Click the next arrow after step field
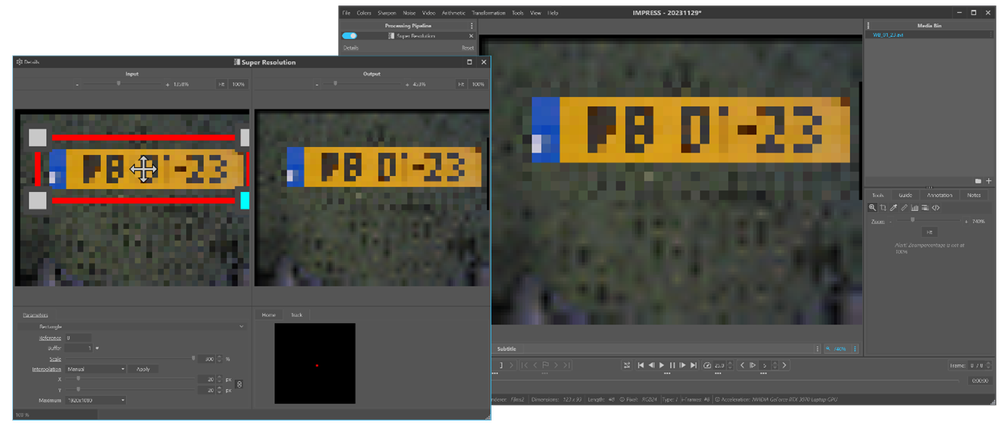This screenshot has height=426, width=1000. (x=784, y=365)
